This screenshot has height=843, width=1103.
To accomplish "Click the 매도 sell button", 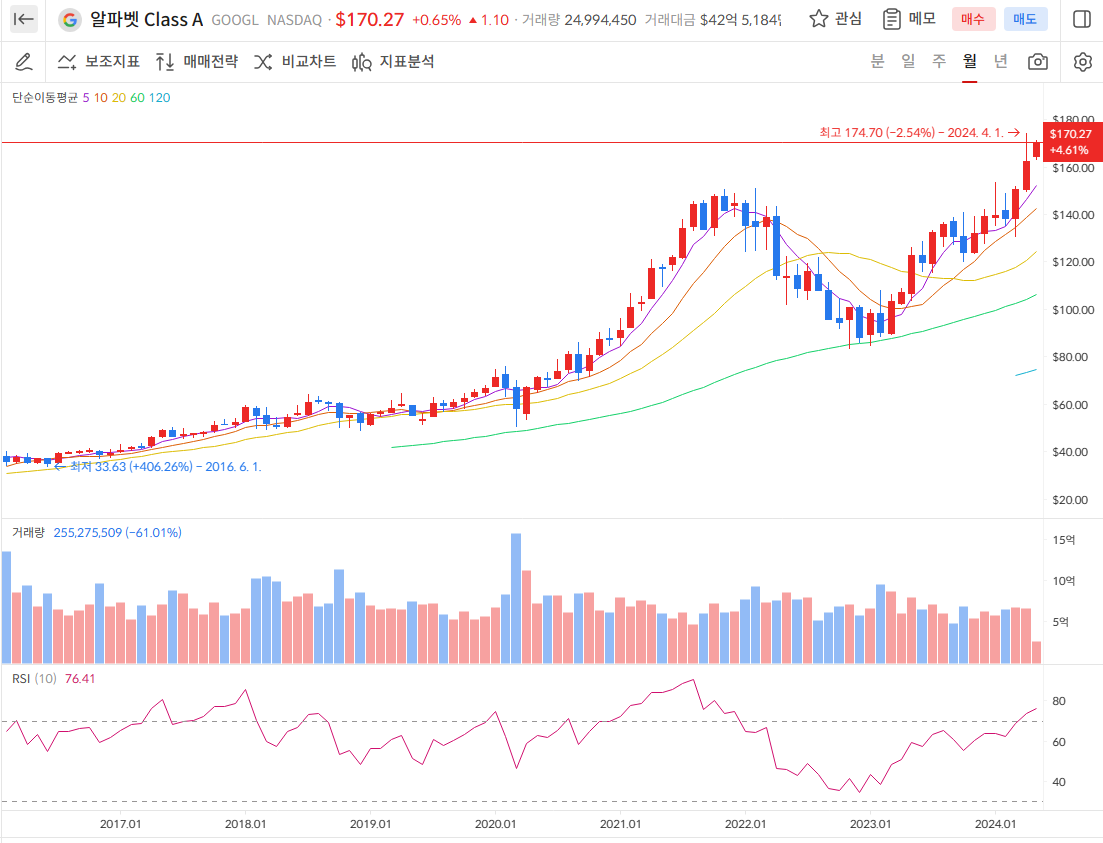I will 1026,19.
